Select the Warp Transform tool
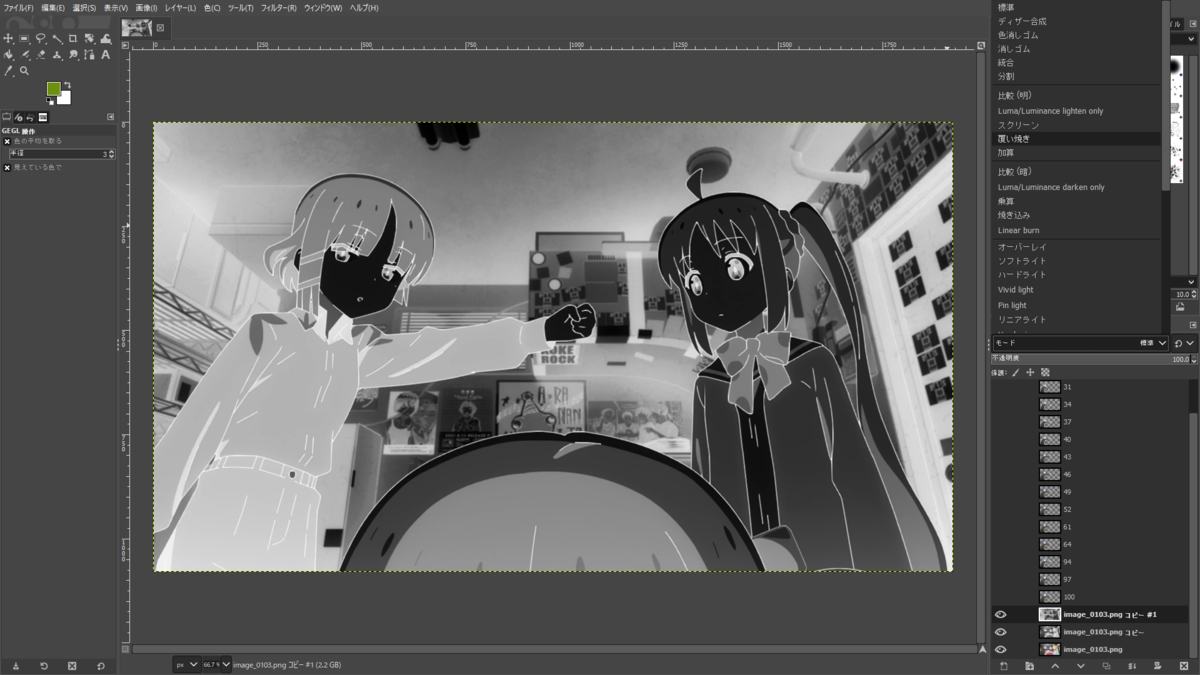Viewport: 1200px width, 675px height. tap(105, 38)
